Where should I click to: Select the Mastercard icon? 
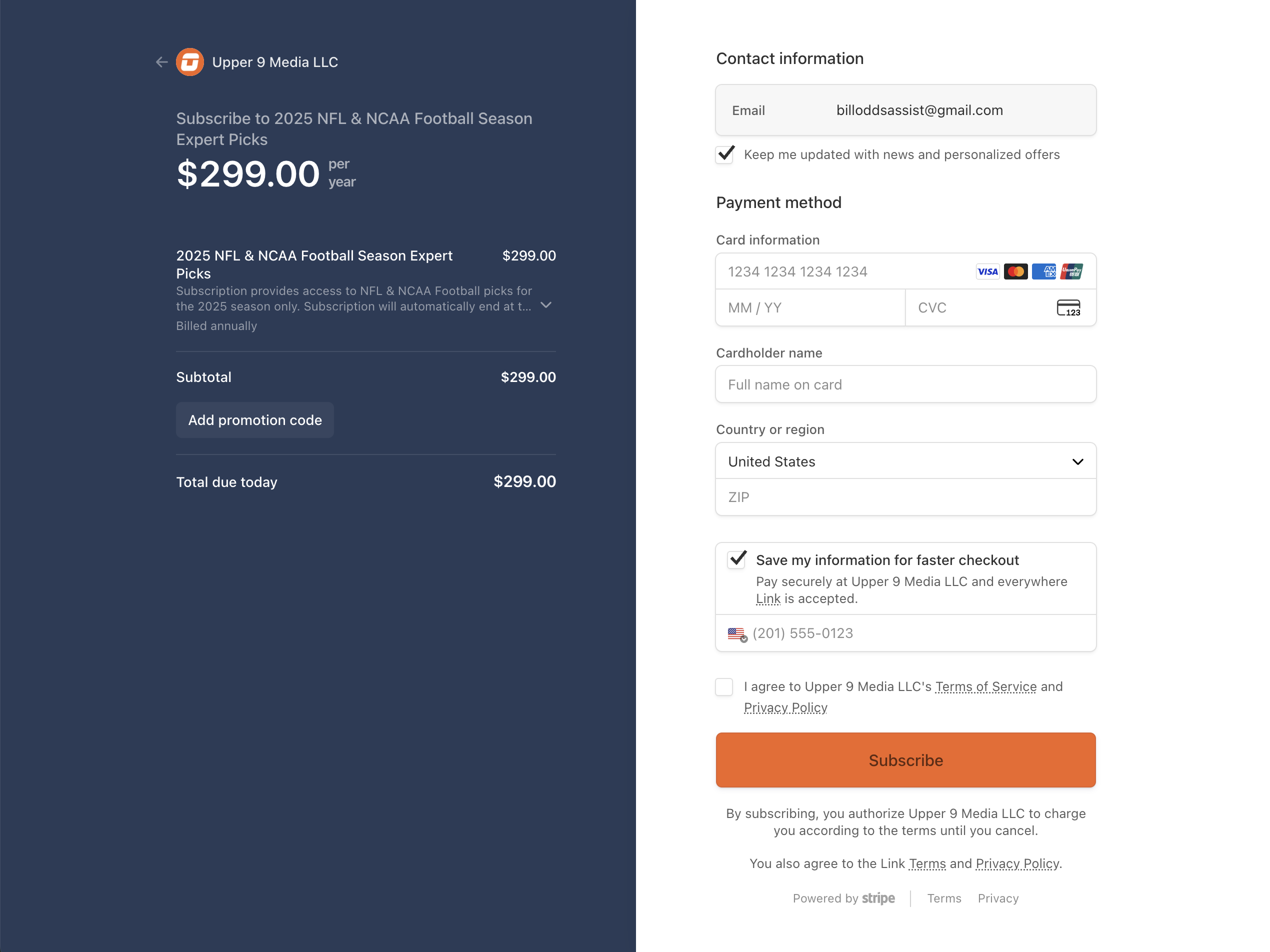1015,271
